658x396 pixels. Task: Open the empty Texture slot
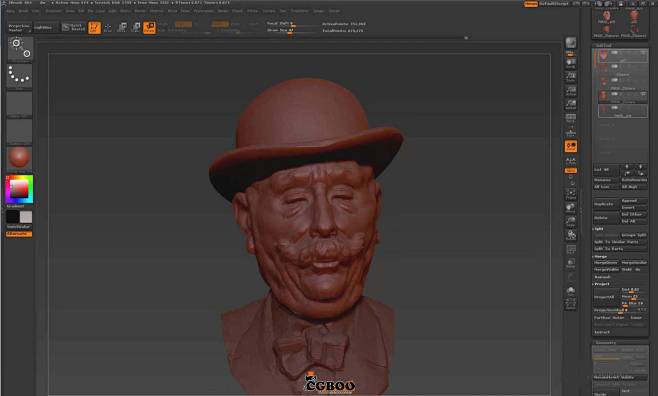(20, 131)
